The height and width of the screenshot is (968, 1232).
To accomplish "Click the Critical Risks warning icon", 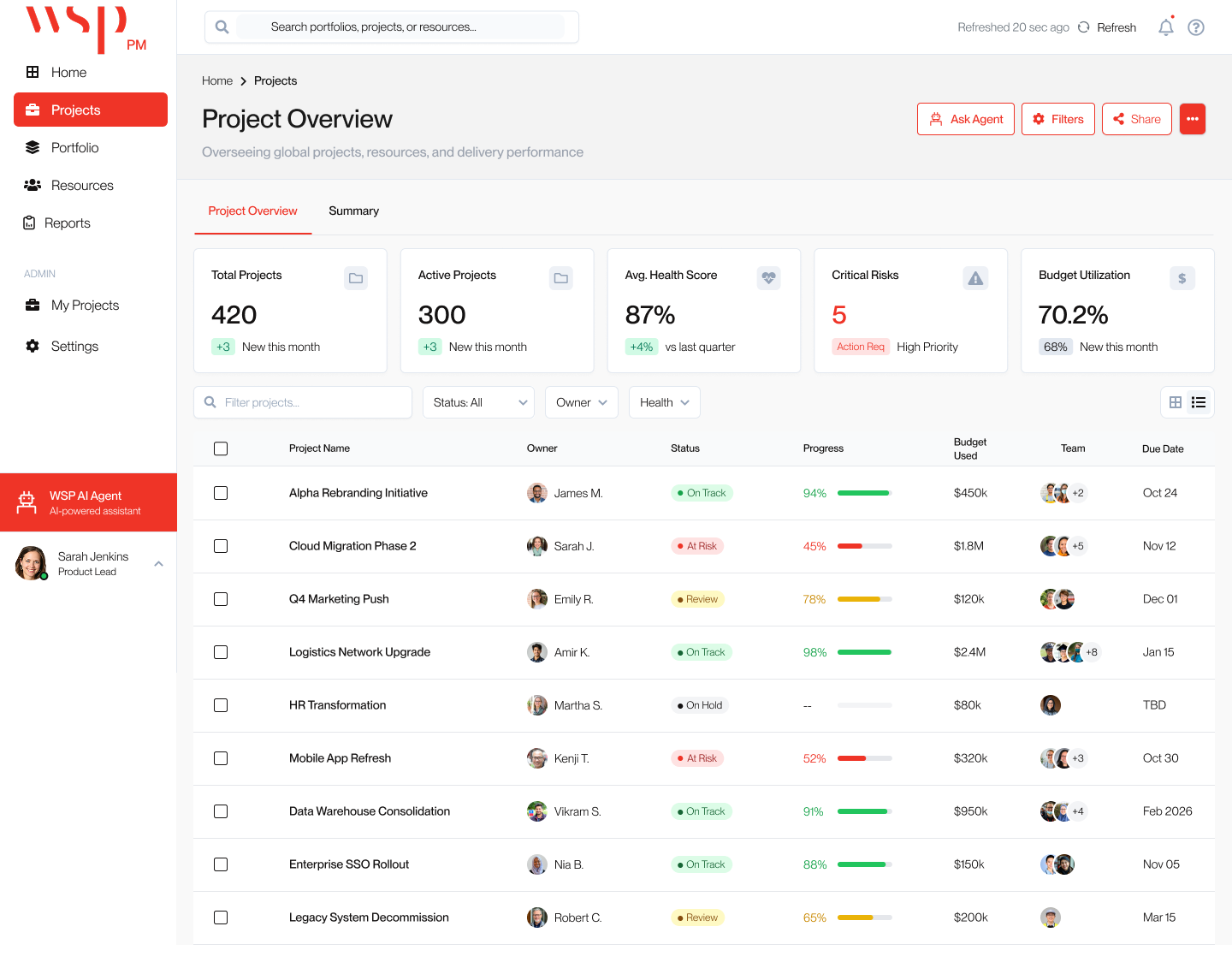I will point(975,278).
